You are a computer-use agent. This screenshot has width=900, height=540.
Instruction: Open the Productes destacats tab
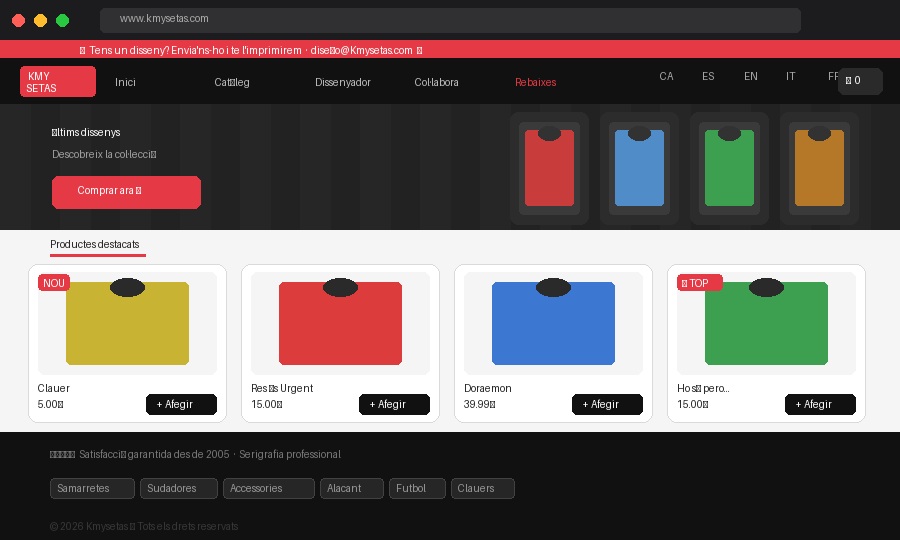[98, 245]
